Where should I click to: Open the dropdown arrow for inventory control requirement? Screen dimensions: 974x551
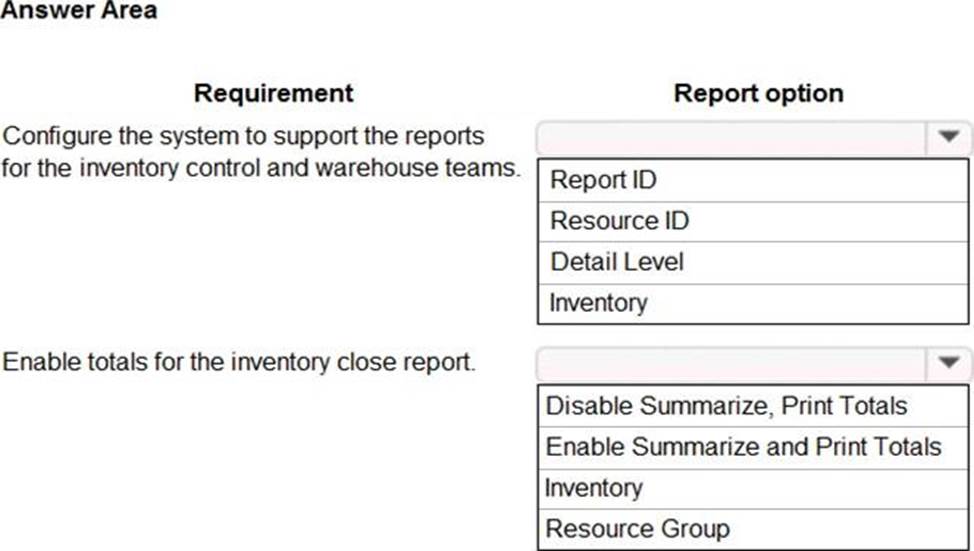pyautogui.click(x=949, y=136)
